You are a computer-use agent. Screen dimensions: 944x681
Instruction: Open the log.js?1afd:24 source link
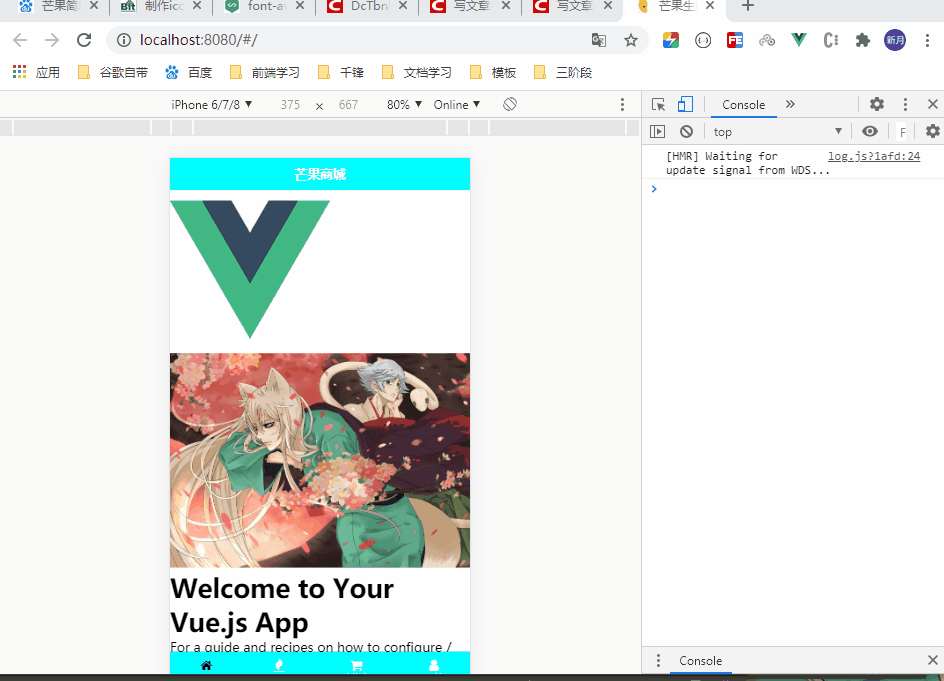click(874, 156)
